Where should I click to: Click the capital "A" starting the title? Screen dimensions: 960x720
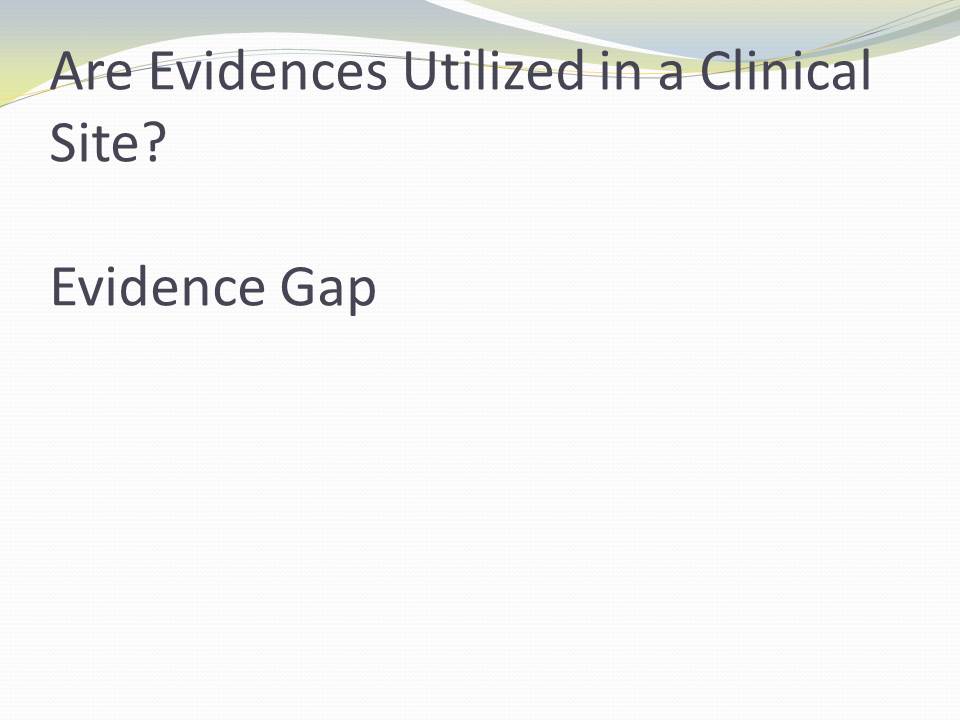coord(66,72)
